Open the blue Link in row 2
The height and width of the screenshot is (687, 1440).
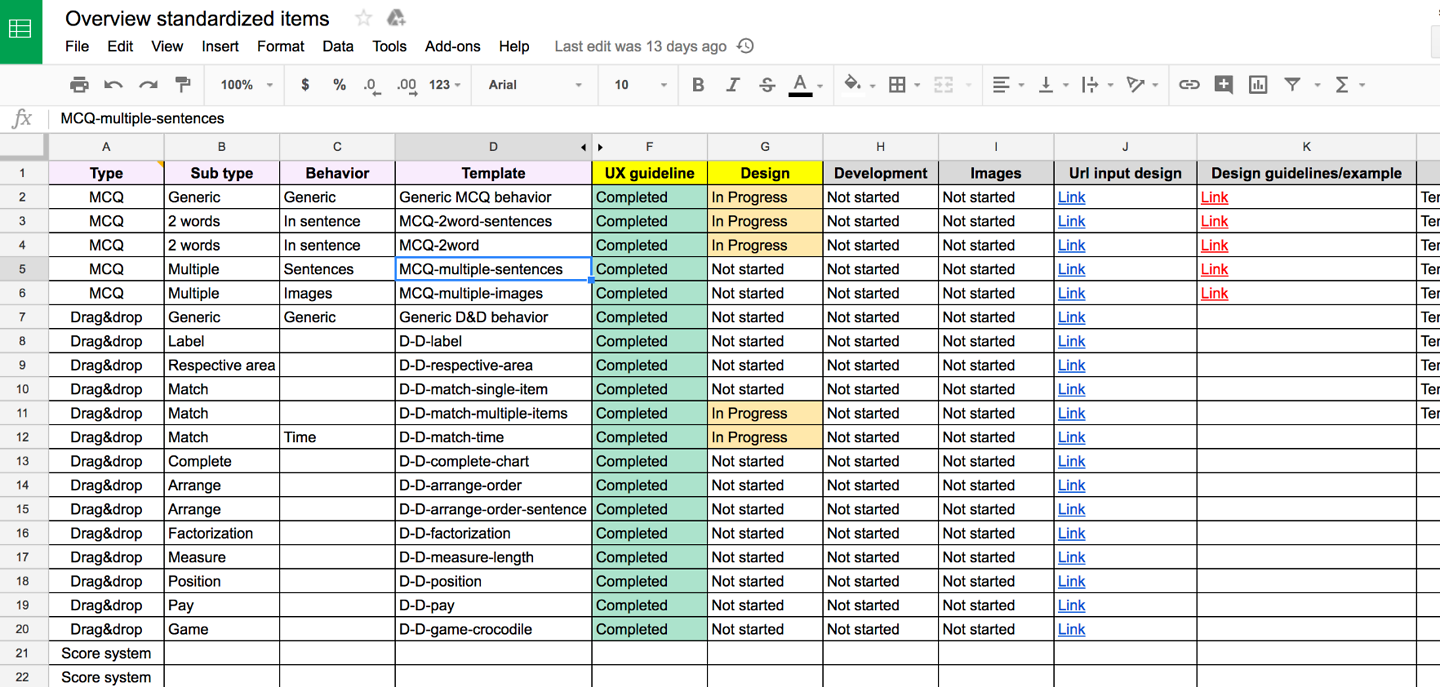(x=1071, y=198)
